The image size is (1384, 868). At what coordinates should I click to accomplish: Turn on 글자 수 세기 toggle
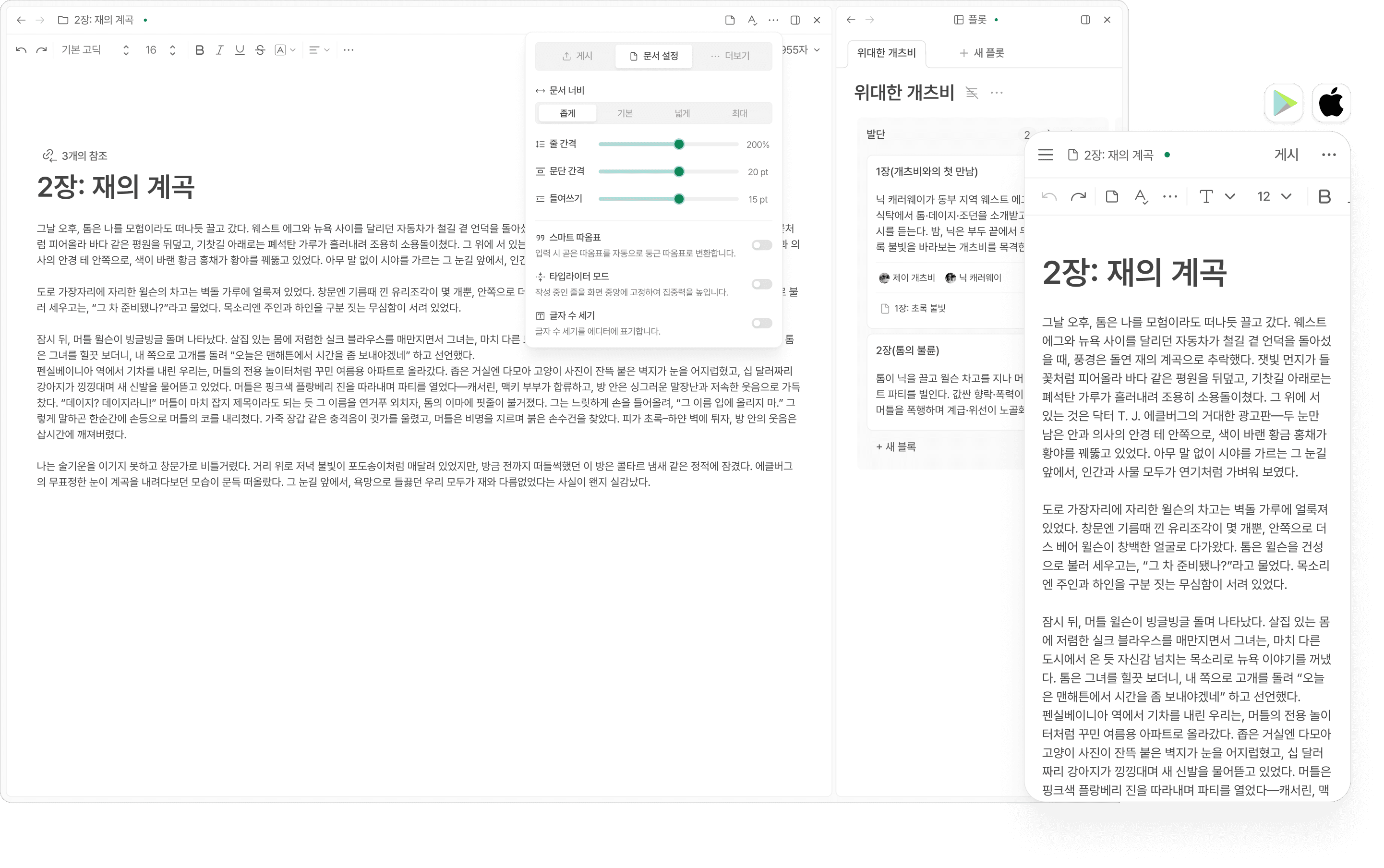coord(761,323)
